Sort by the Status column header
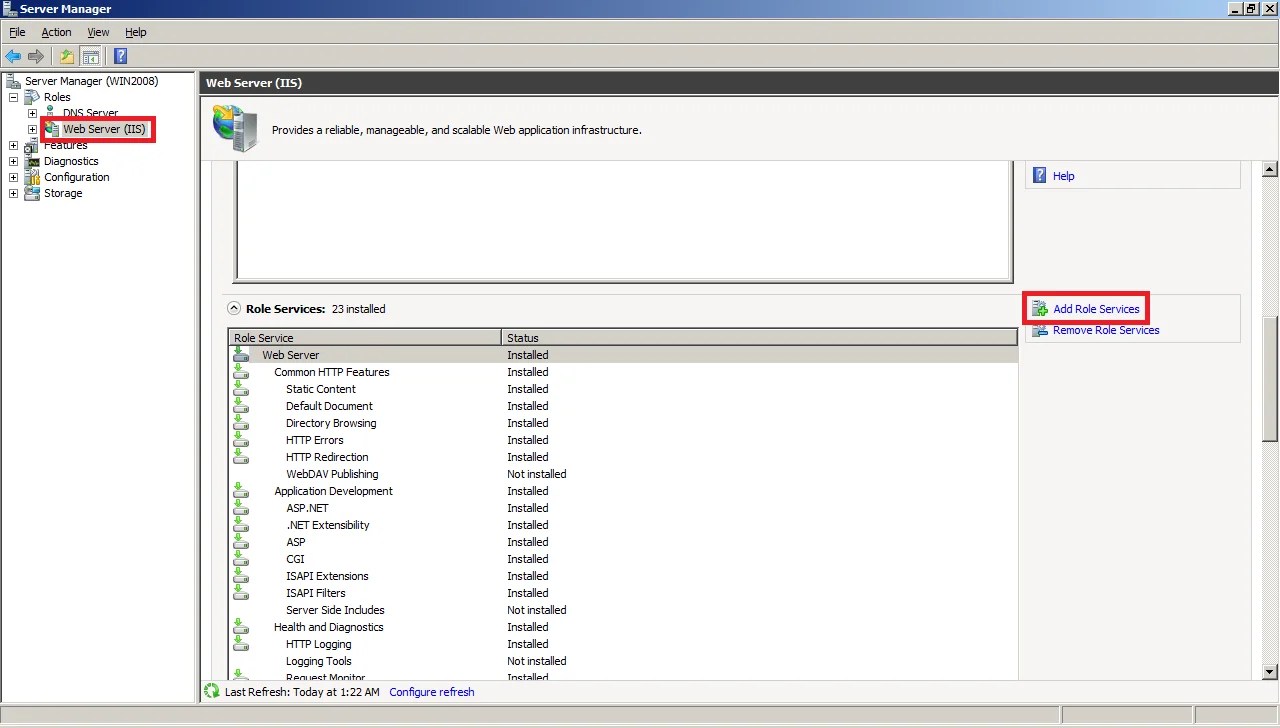This screenshot has width=1280, height=728. [759, 338]
